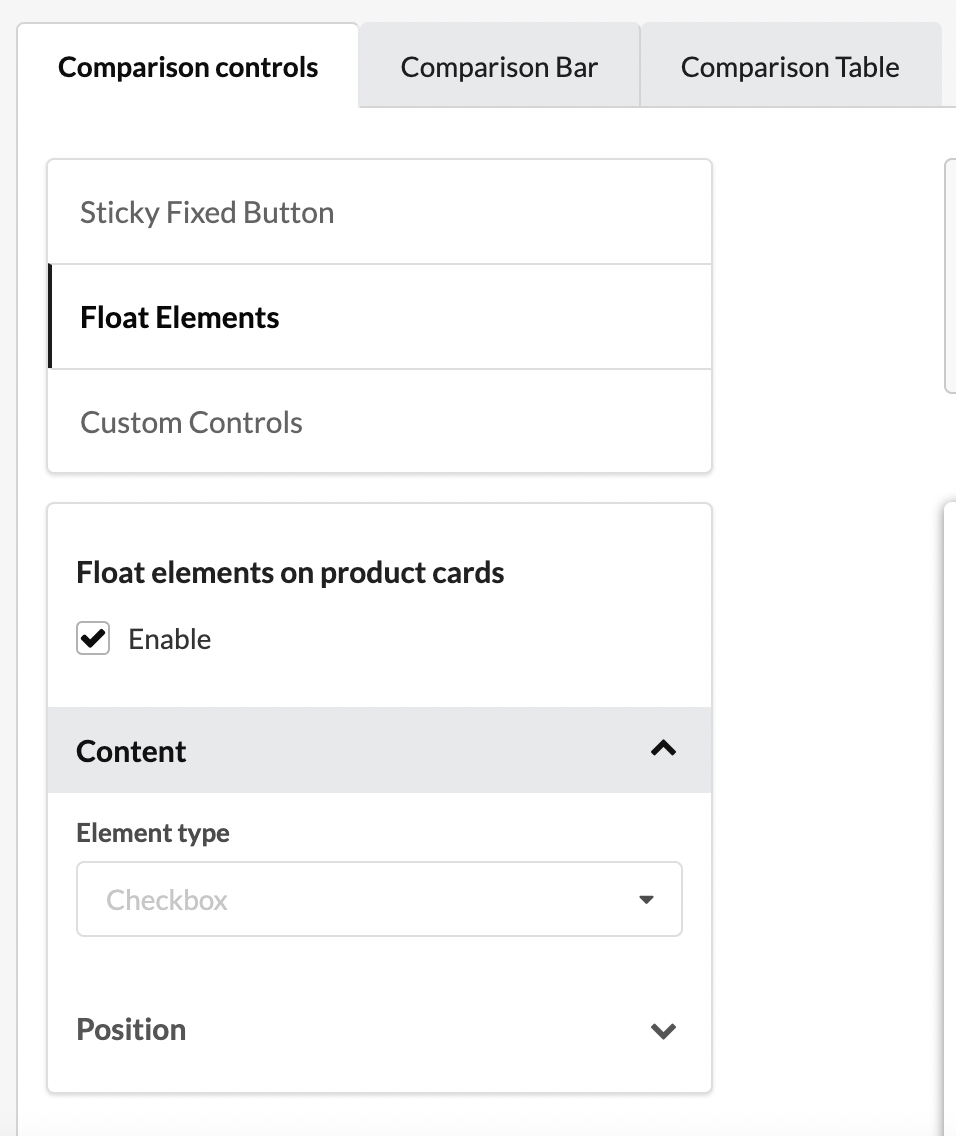
Task: Collapse Content section using the up chevron
Action: 663,748
